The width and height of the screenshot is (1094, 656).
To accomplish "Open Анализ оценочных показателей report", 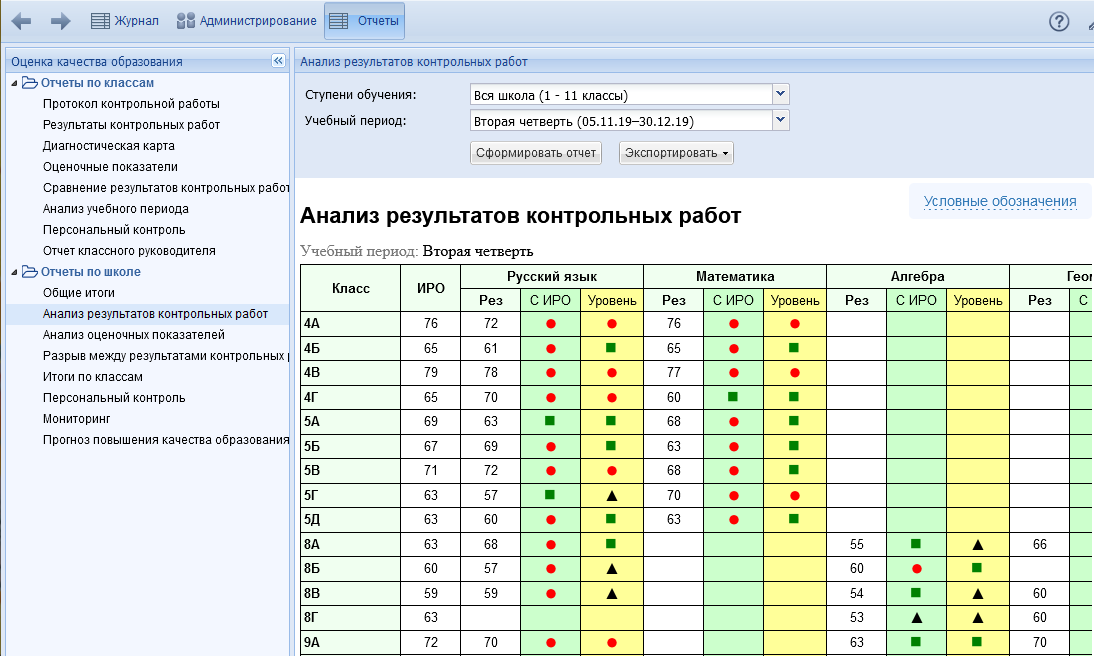I will pos(134,335).
